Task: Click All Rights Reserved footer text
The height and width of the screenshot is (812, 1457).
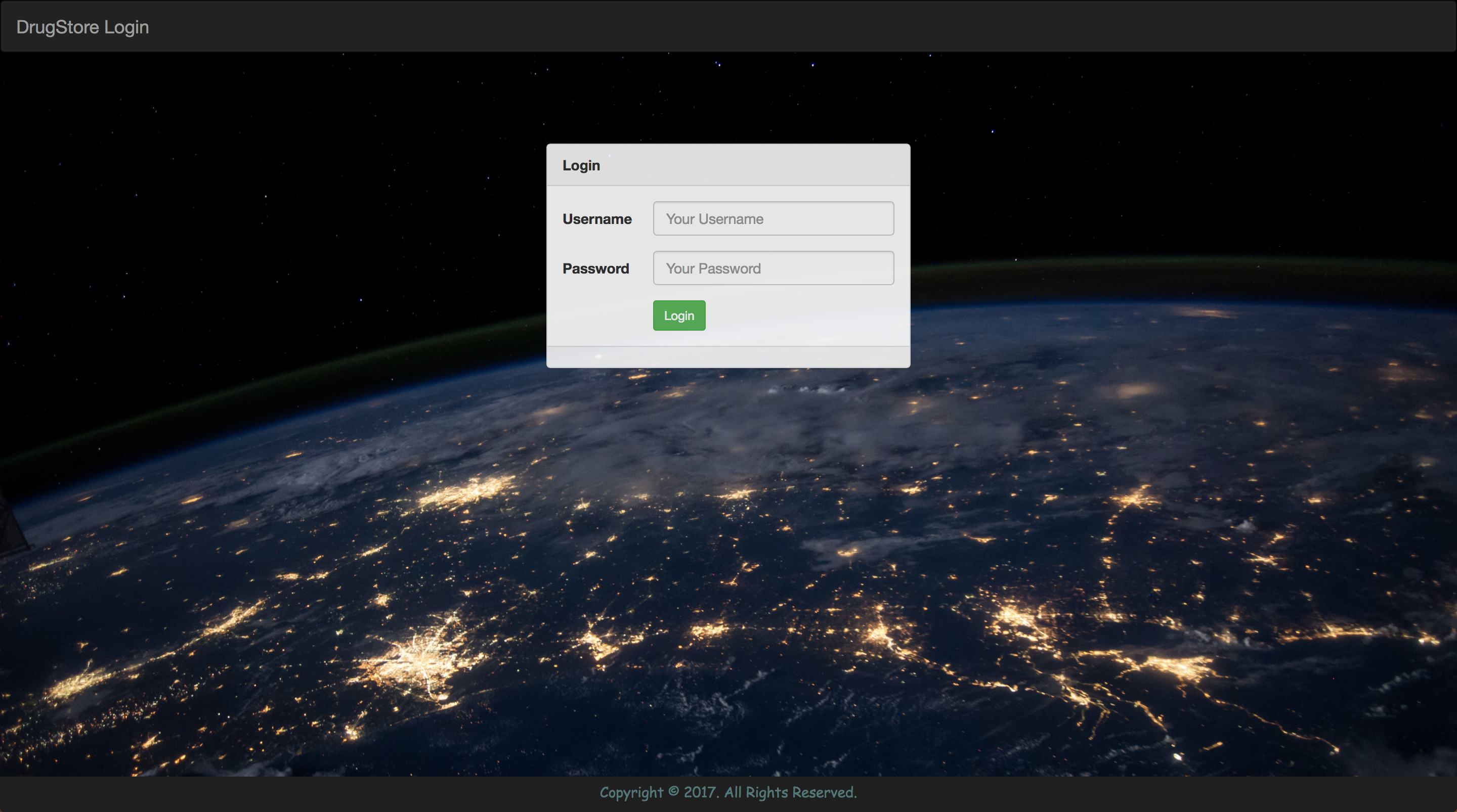Action: pyautogui.click(x=790, y=792)
